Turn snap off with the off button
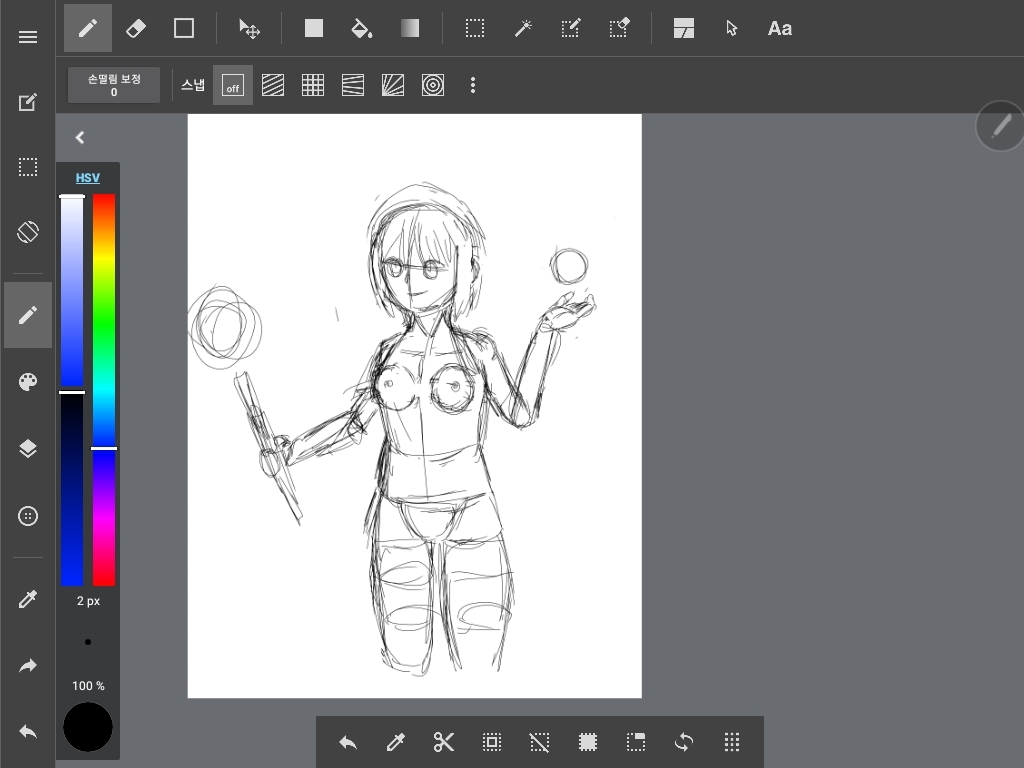Viewport: 1024px width, 768px height. tap(233, 86)
